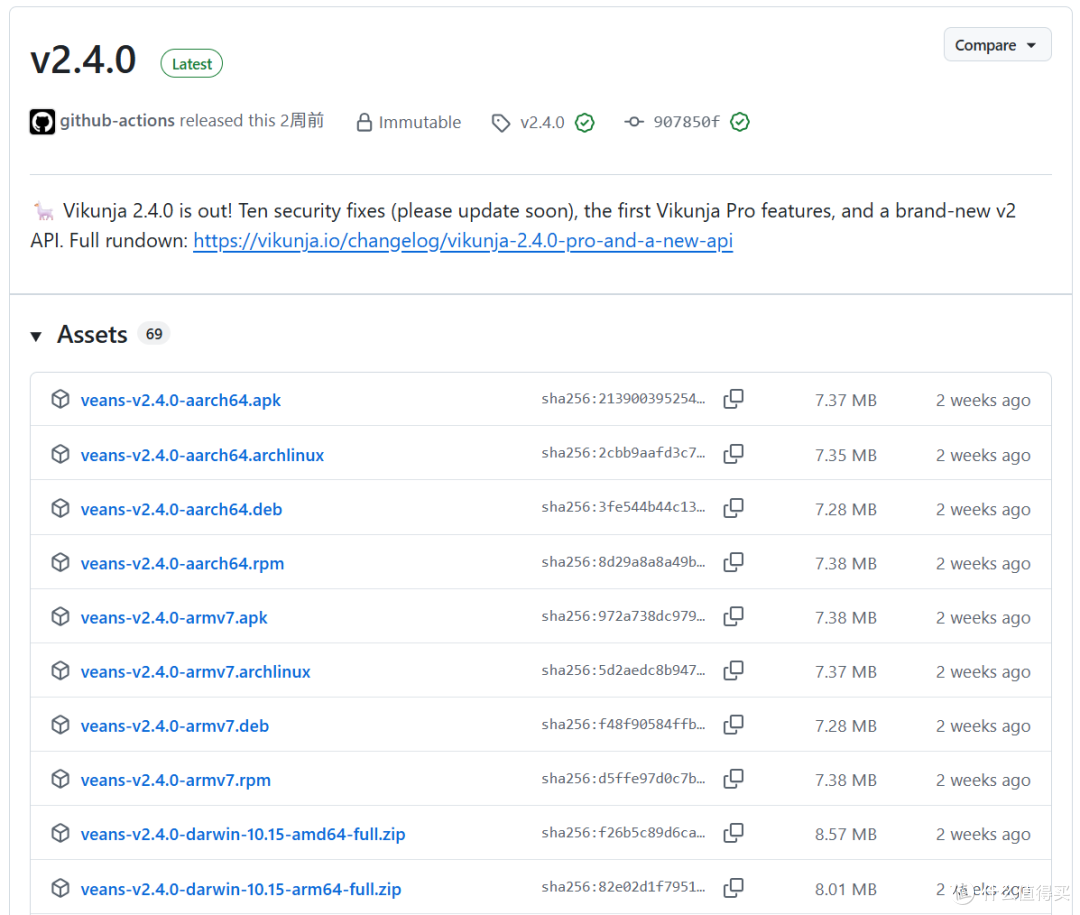
Task: Download veans-v2.4.0-aarch64.archlinux
Action: tap(202, 455)
